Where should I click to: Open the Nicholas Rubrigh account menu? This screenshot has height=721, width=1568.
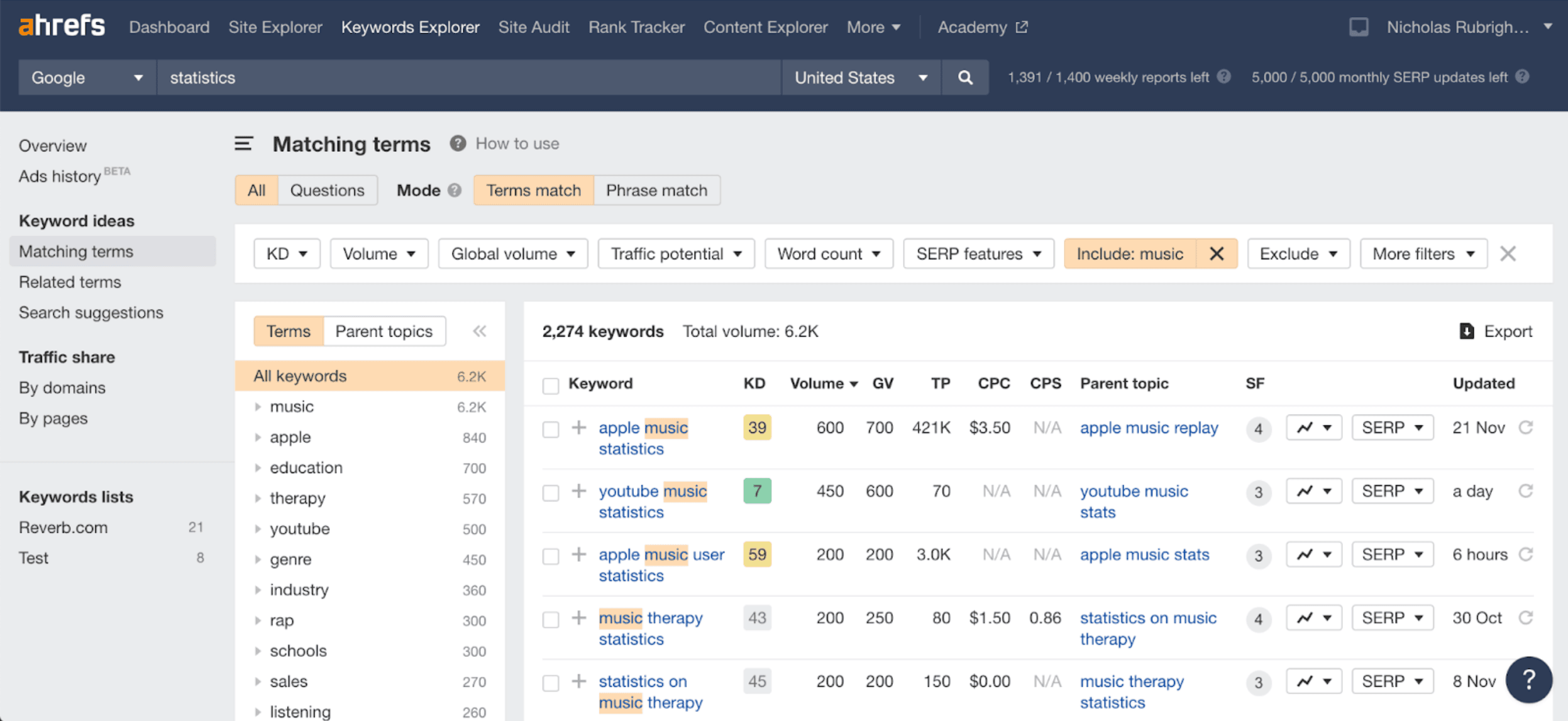[1469, 27]
